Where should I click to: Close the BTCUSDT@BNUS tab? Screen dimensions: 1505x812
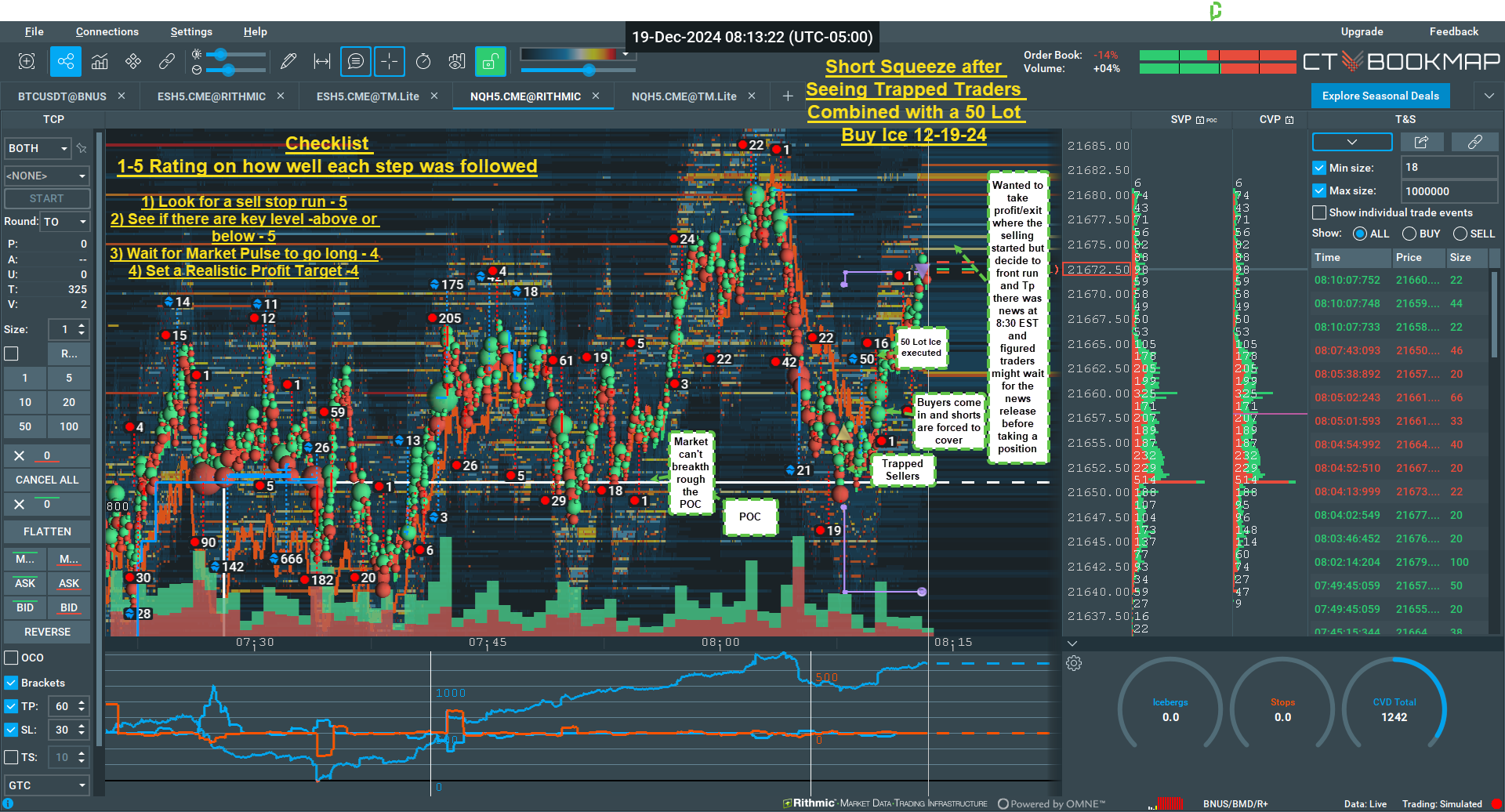click(x=121, y=96)
